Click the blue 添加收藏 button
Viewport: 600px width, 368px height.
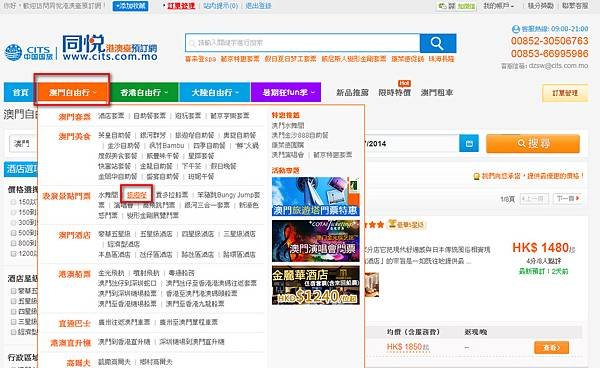point(130,6)
